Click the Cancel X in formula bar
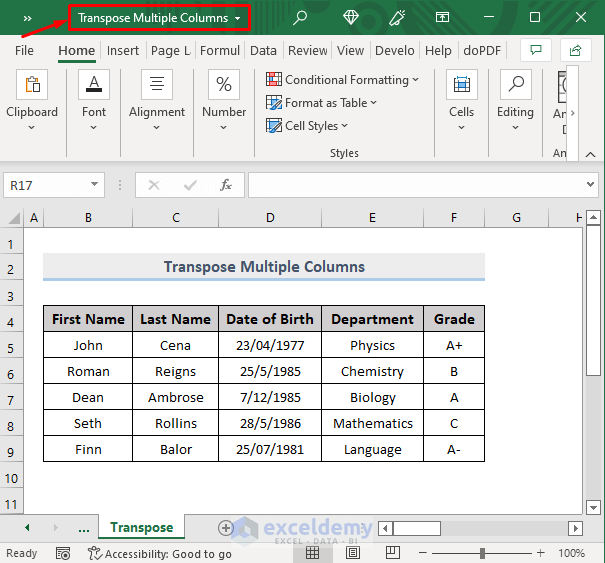 coord(154,186)
